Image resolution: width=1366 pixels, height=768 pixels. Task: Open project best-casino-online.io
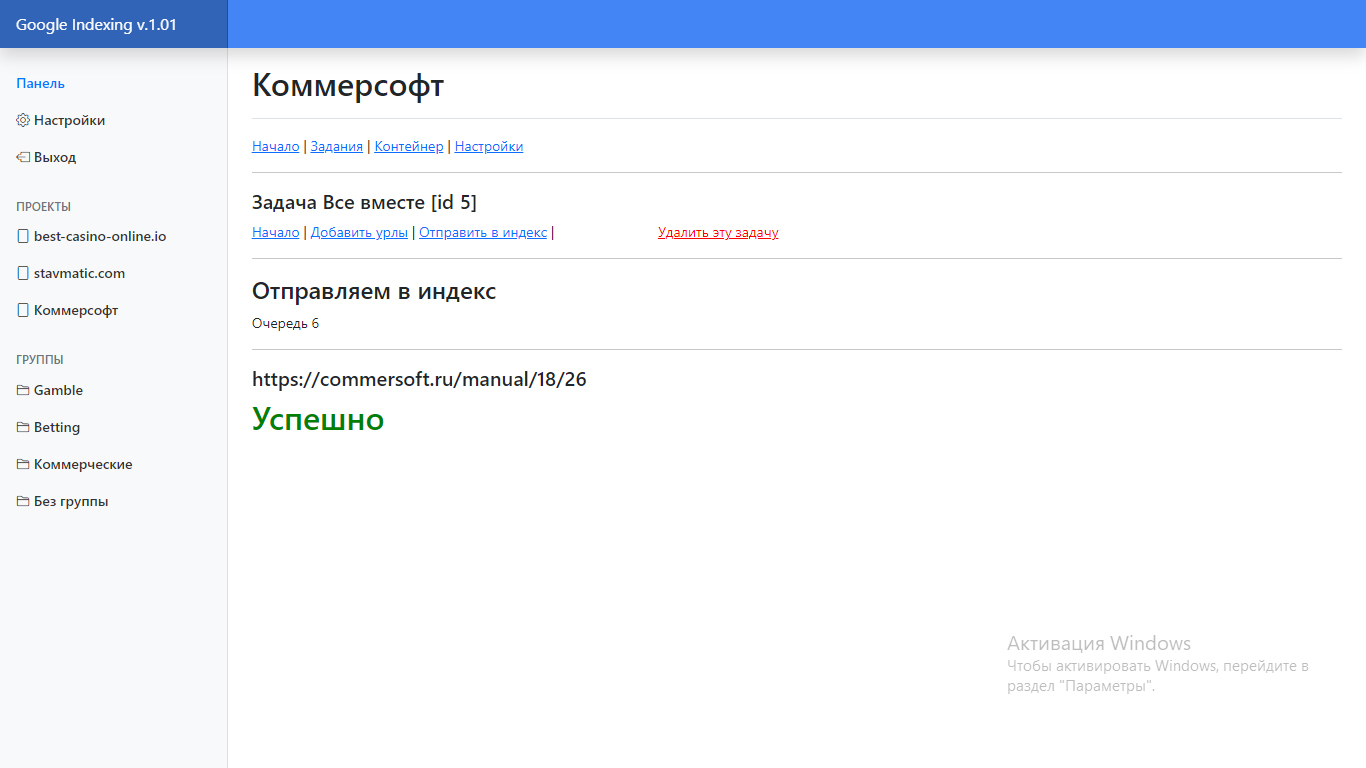click(100, 236)
